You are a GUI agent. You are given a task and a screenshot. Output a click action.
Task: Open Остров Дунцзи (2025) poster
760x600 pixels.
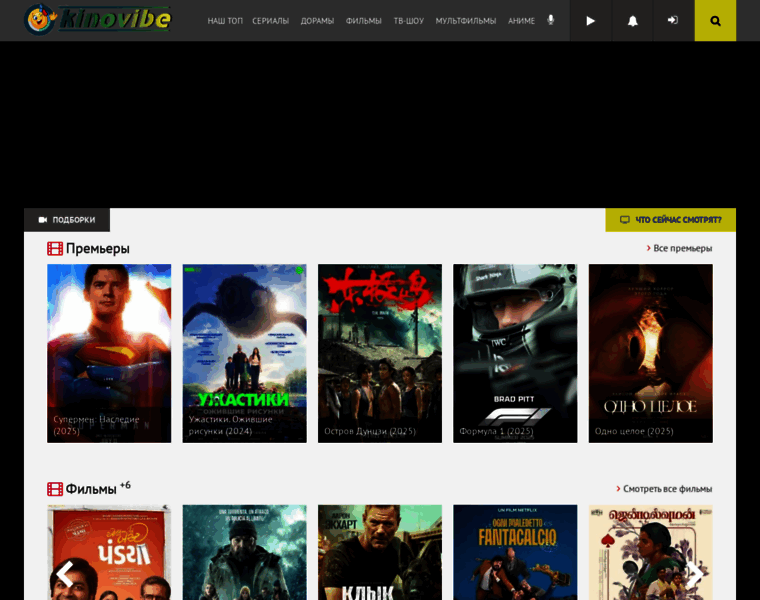(380, 353)
